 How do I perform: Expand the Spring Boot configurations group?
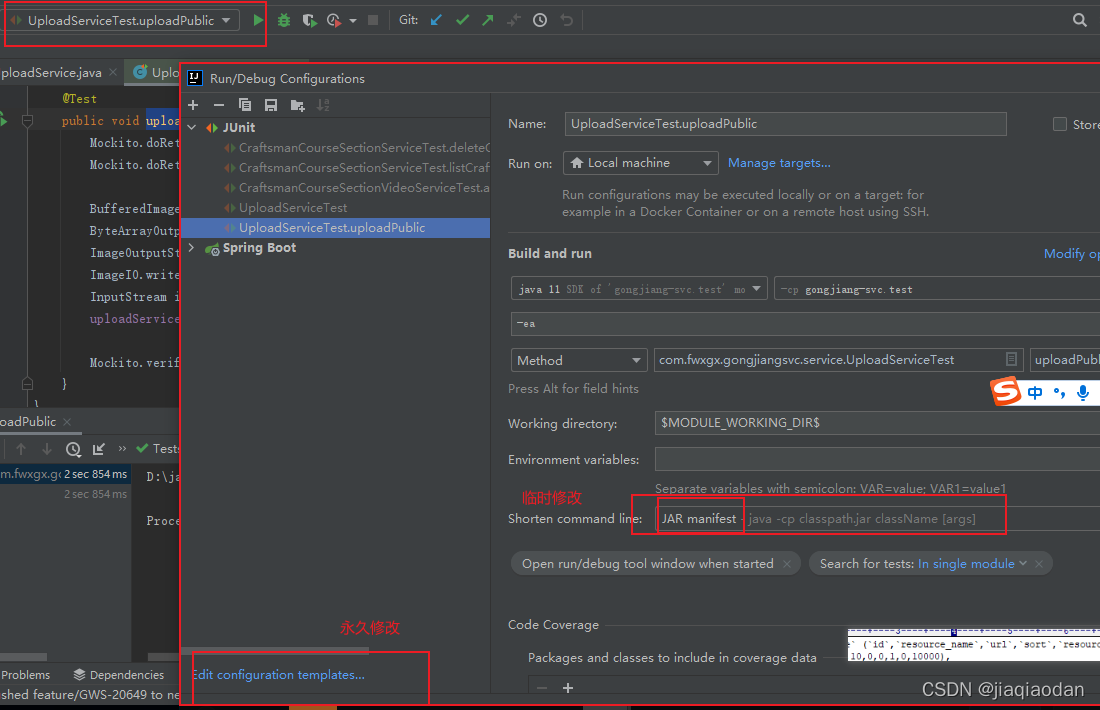191,247
